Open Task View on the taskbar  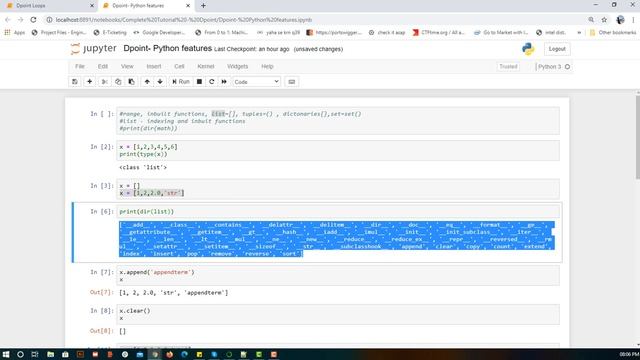pos(35,354)
